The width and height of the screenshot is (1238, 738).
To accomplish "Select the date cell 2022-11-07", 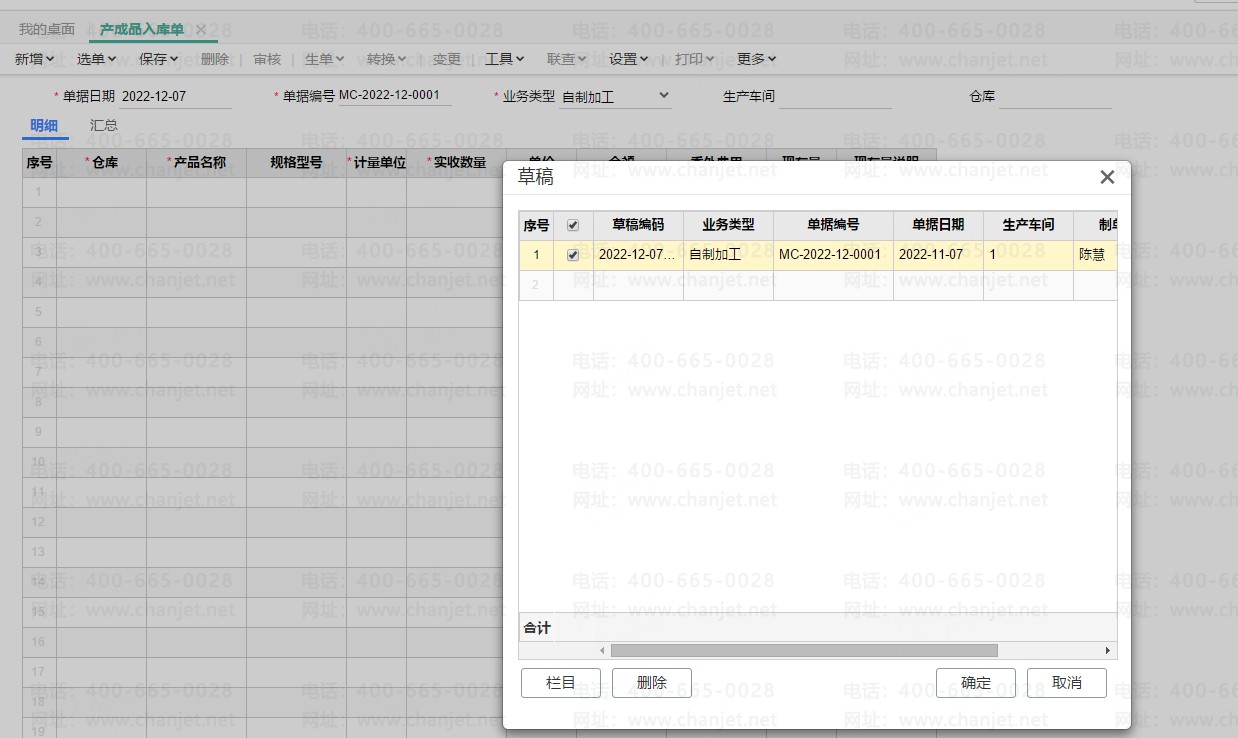I will tap(939, 255).
